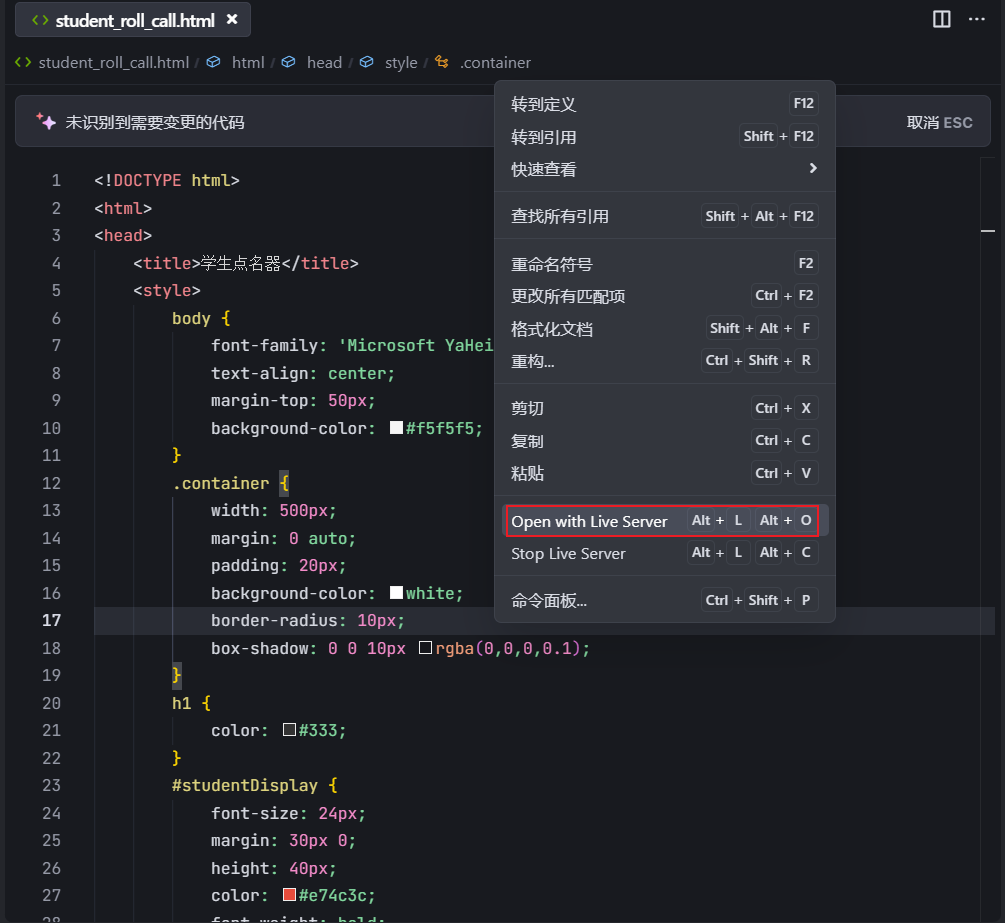Select 复制 from the context menu
Viewport: 1005px width, 923px height.
[x=528, y=440]
